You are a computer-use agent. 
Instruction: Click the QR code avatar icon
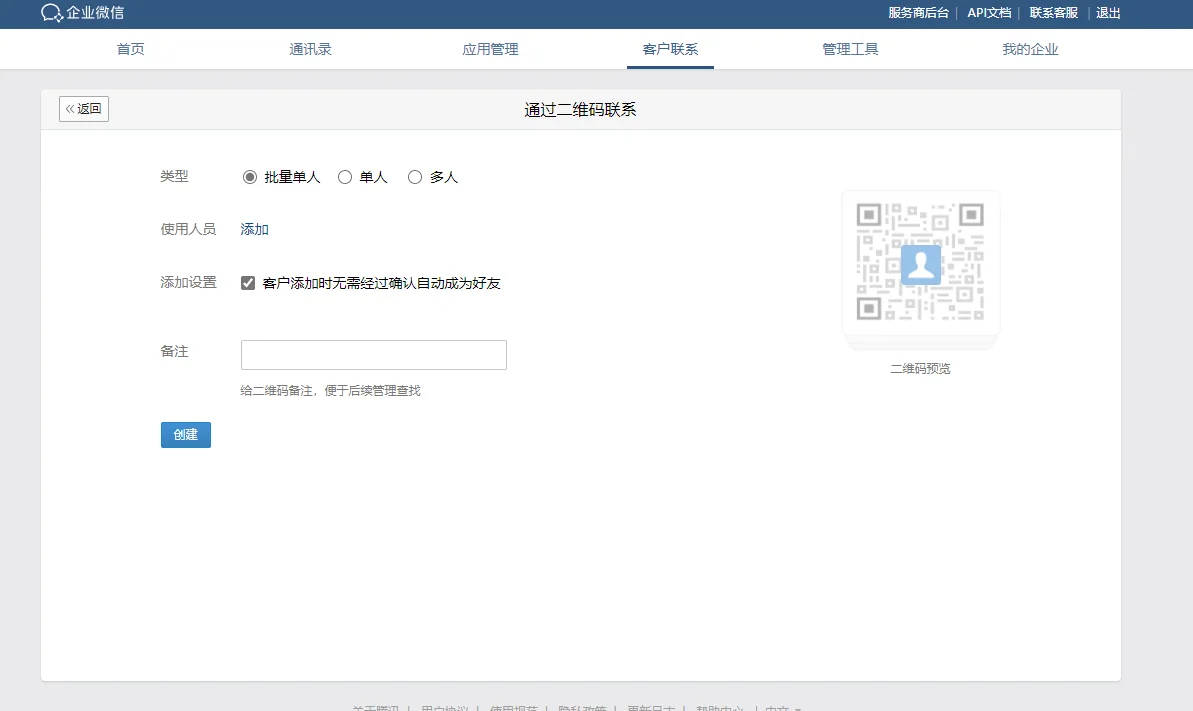pyautogui.click(x=920, y=265)
